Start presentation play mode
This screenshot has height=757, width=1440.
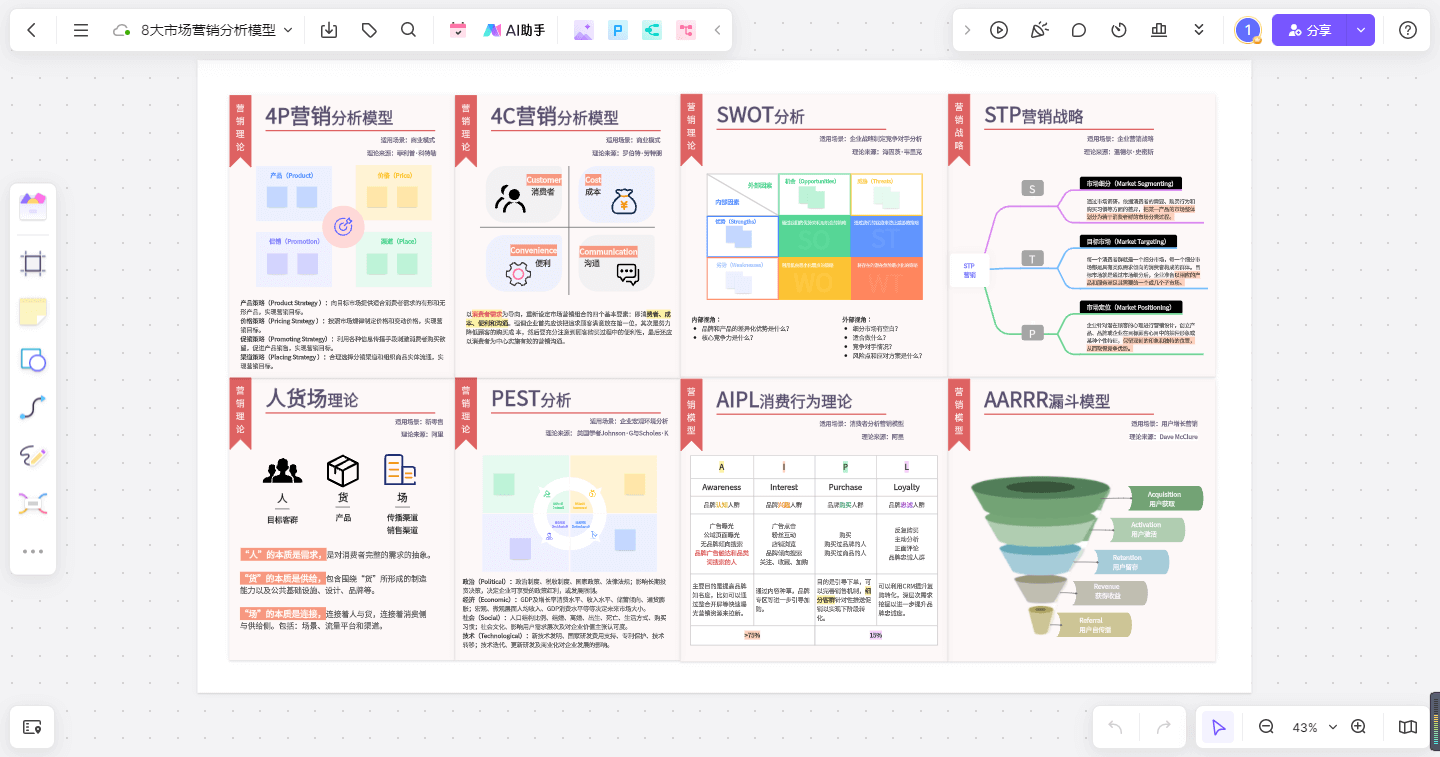point(999,30)
